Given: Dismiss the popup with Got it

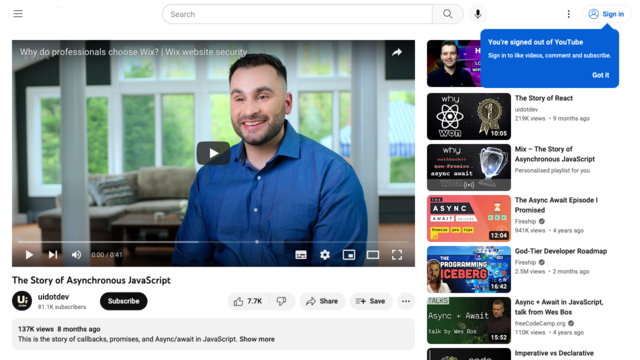Looking at the screenshot, I should 600,75.
